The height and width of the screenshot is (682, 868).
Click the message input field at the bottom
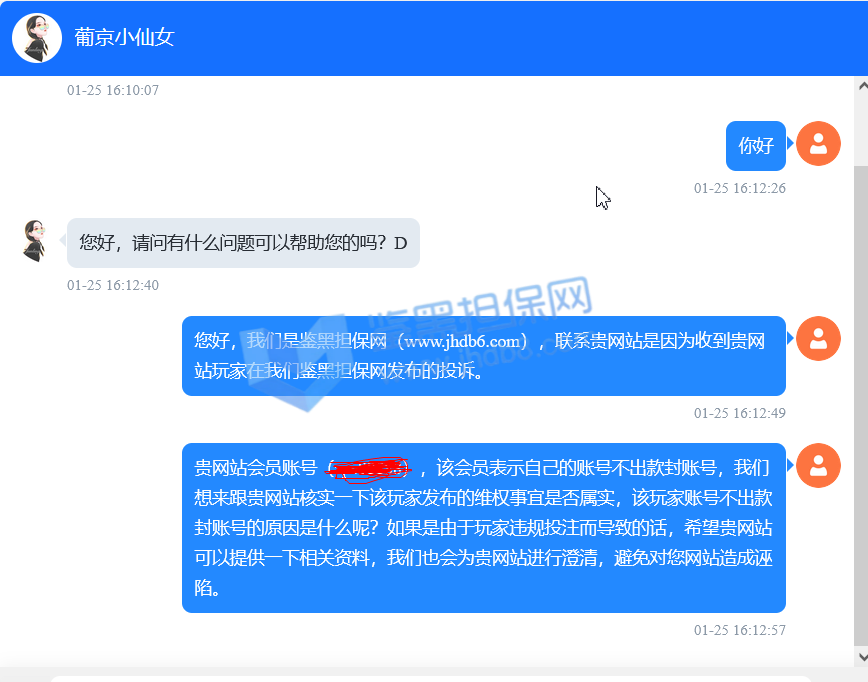pyautogui.click(x=432, y=679)
